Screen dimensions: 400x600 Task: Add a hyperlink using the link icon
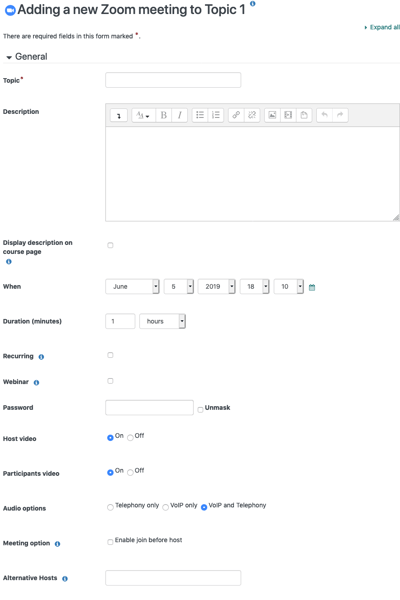pos(236,115)
